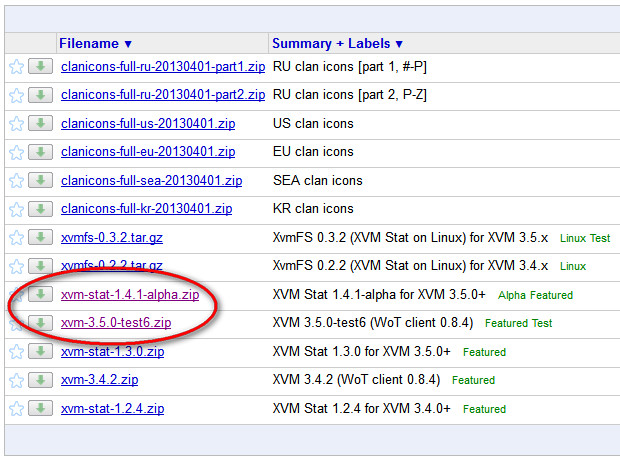Open clanicons-full-us-20130401.zip link
The image size is (620, 469).
point(148,124)
